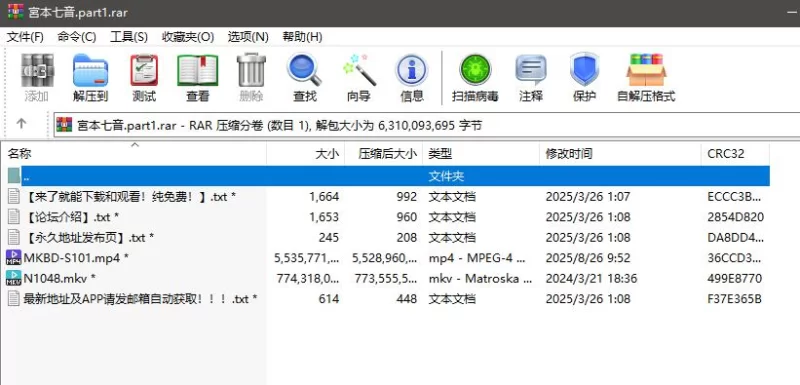Click the packed size value 960
This screenshot has width=800, height=385.
tap(407, 217)
